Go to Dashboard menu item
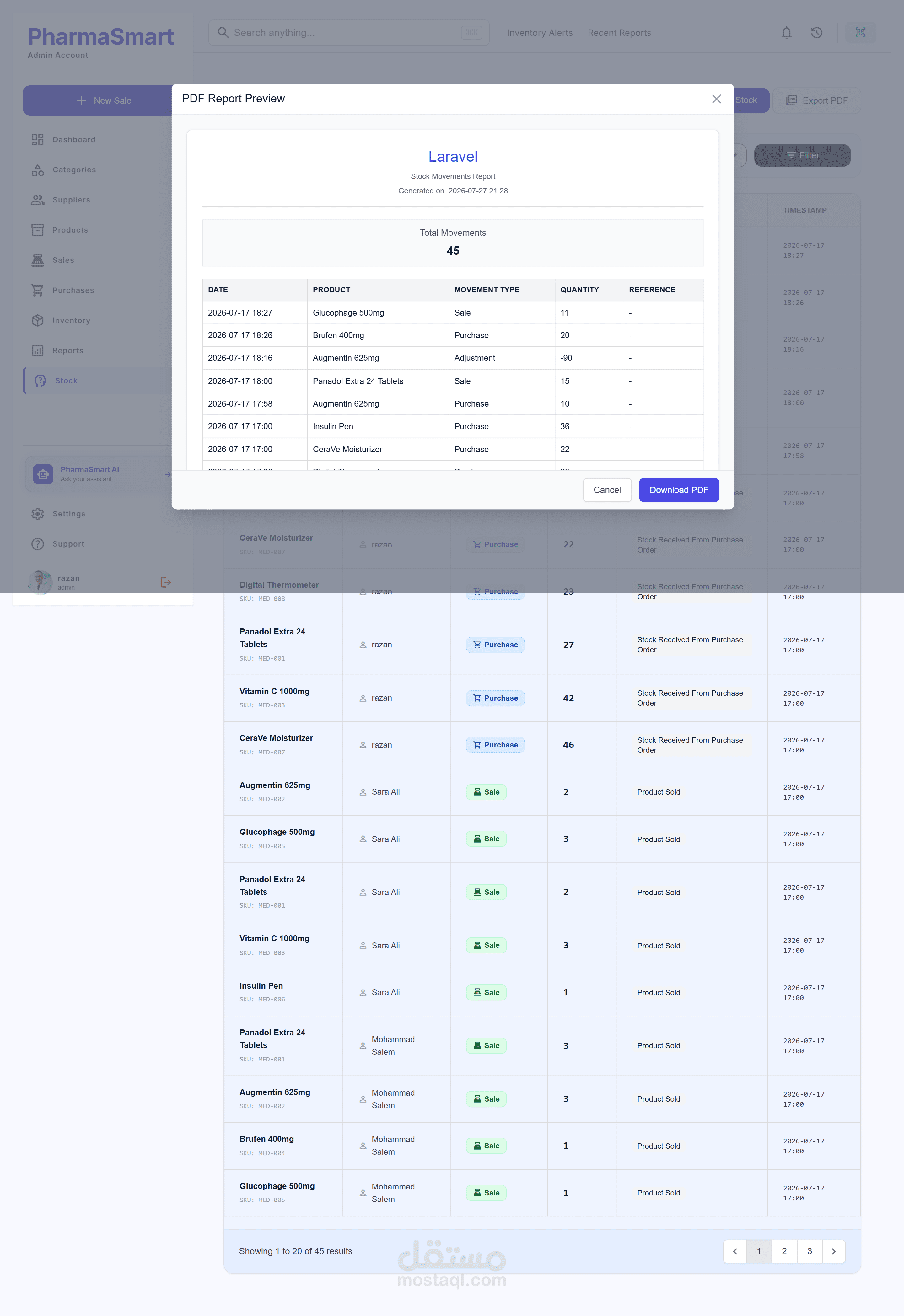The width and height of the screenshot is (904, 1316). click(x=74, y=140)
